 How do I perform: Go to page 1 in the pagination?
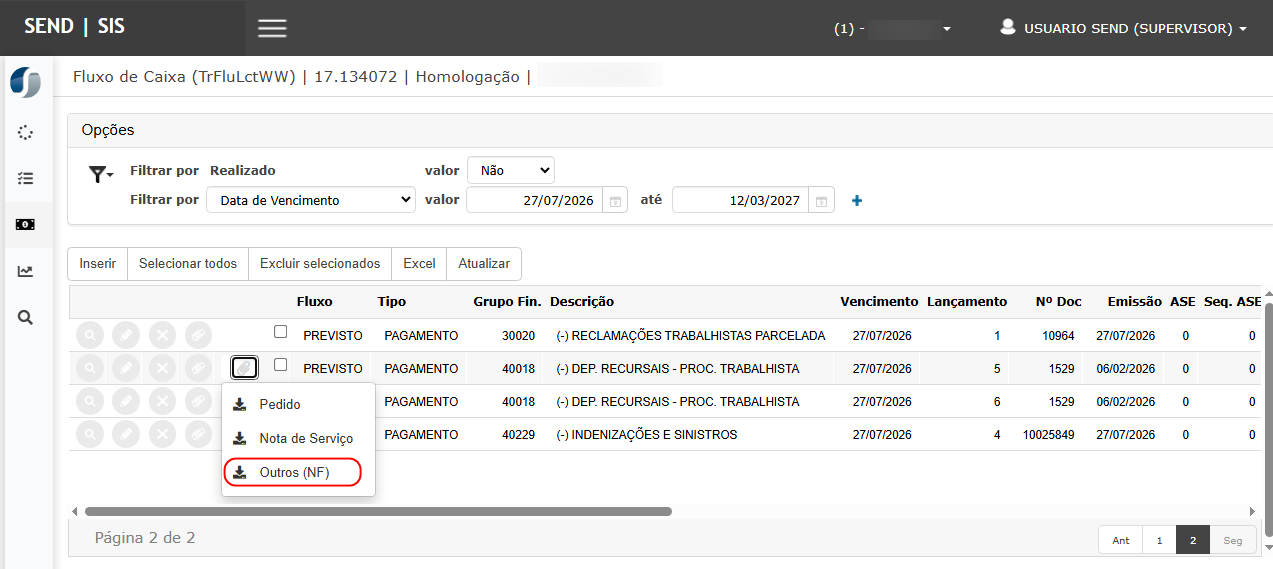(1159, 540)
